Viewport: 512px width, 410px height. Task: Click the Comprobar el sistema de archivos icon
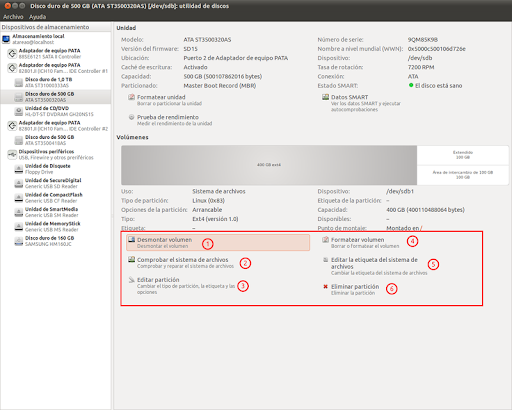131,259
